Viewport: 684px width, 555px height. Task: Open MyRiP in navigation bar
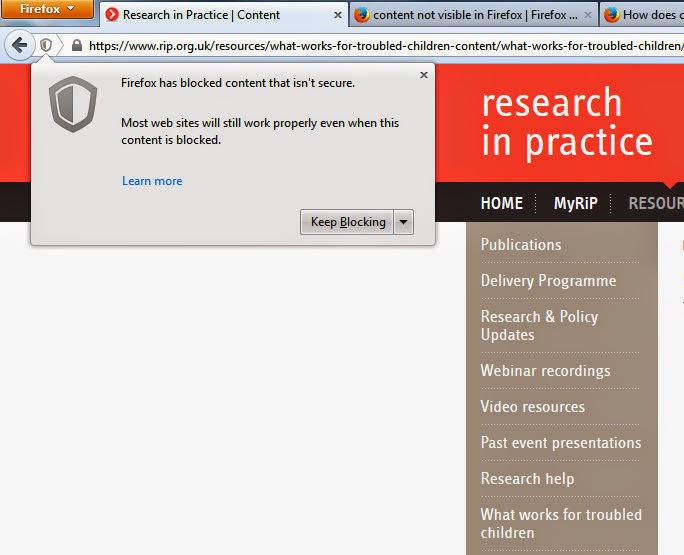[x=575, y=203]
